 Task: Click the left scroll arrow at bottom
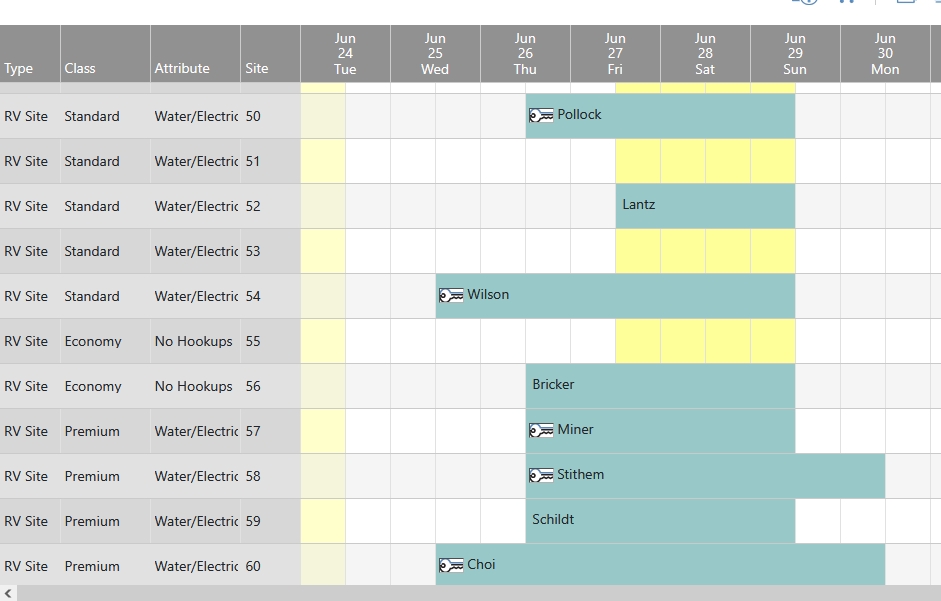point(8,593)
